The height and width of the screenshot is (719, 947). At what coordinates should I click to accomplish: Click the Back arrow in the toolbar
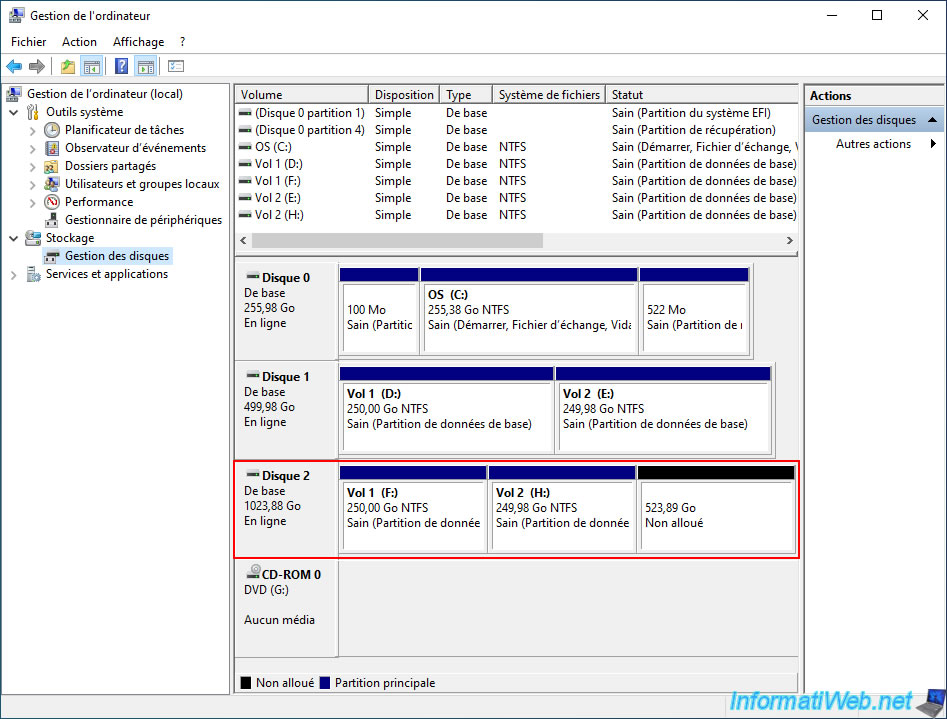(14, 67)
